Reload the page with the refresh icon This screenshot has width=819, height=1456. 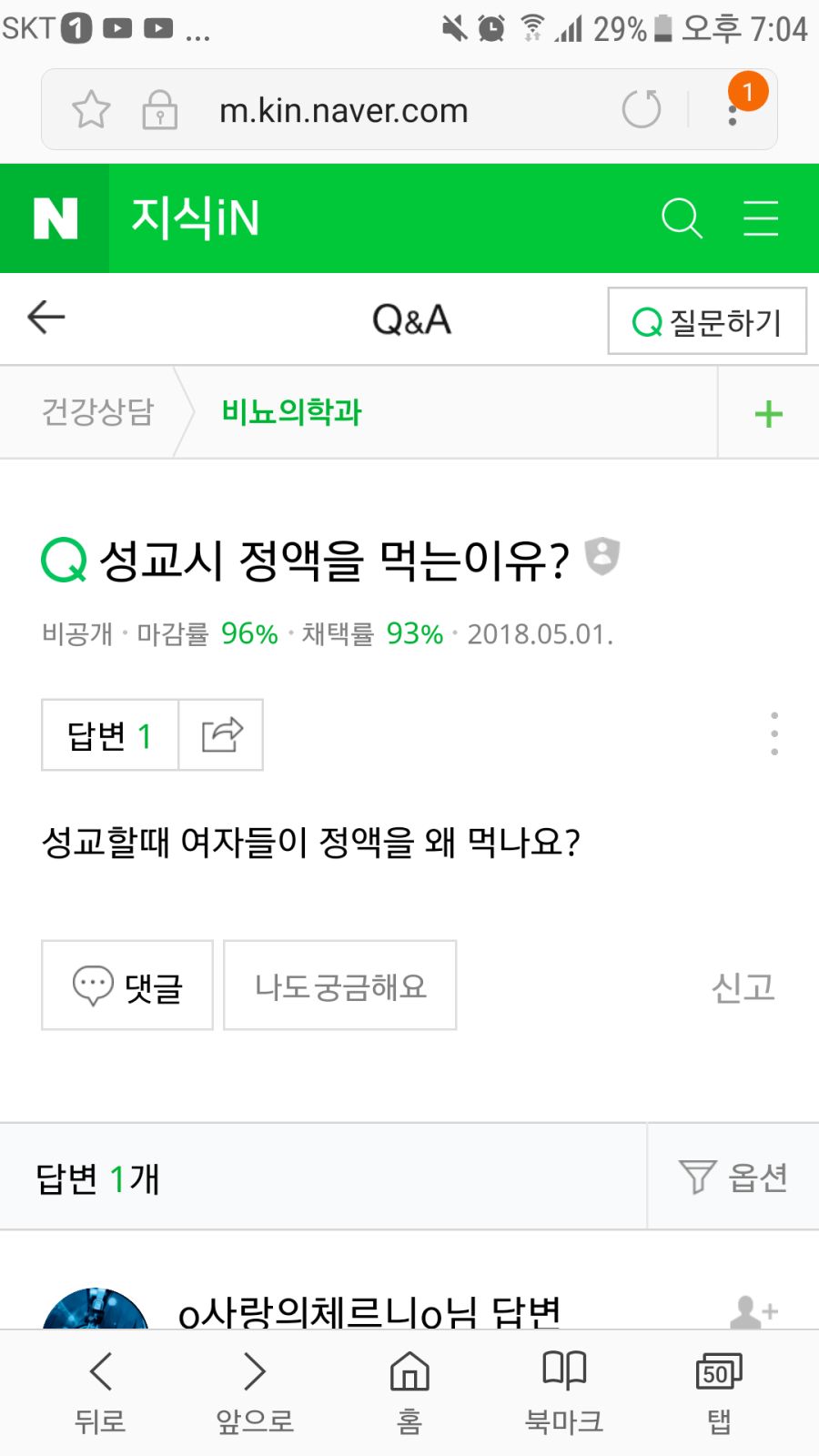pos(642,109)
